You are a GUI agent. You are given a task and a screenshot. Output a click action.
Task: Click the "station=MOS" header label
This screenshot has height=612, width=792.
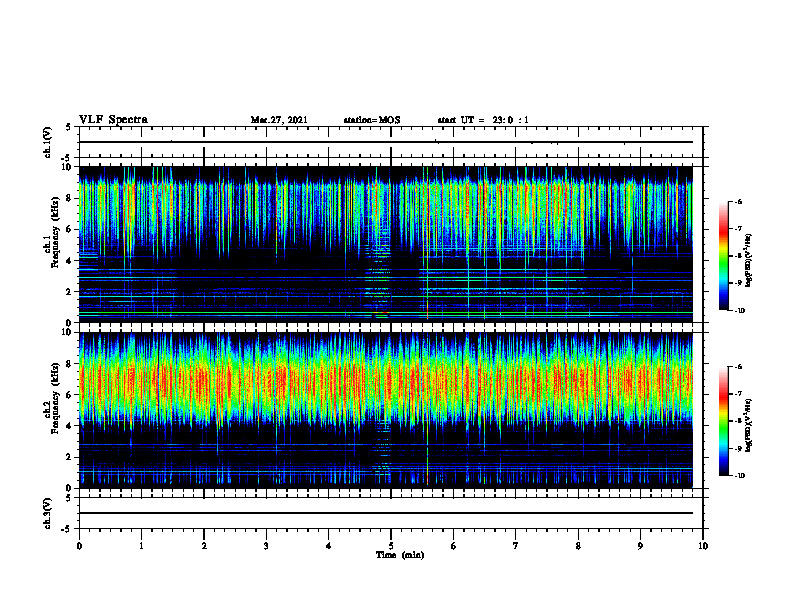click(x=372, y=120)
